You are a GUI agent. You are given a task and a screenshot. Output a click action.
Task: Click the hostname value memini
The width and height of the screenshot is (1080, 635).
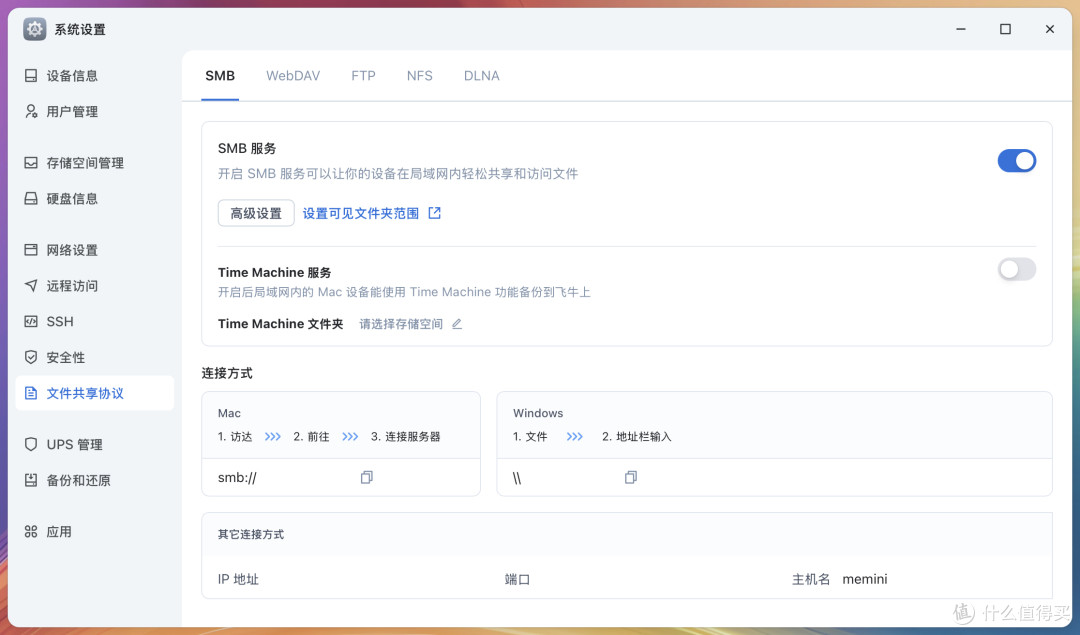click(864, 579)
